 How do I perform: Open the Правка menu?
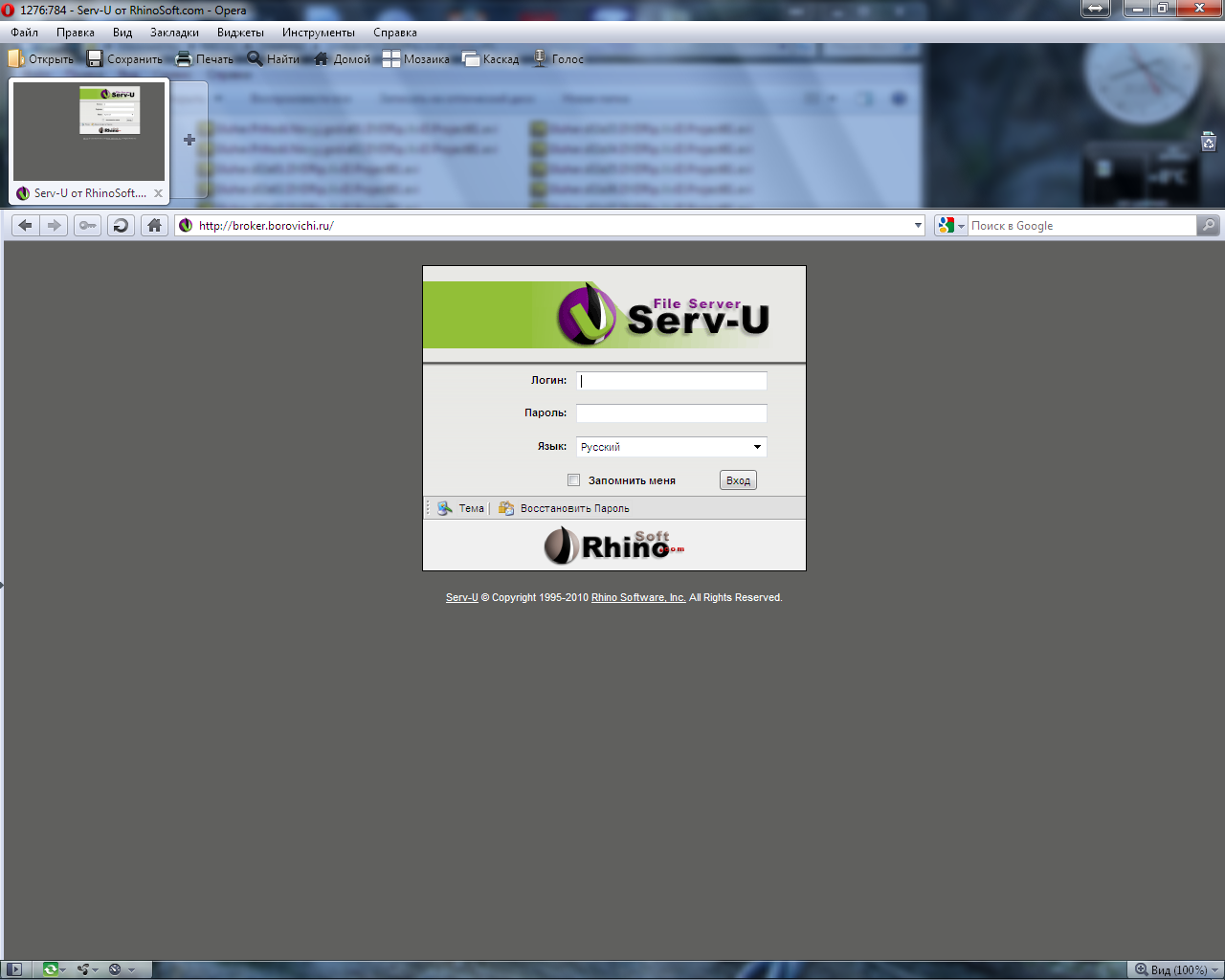tap(76, 33)
